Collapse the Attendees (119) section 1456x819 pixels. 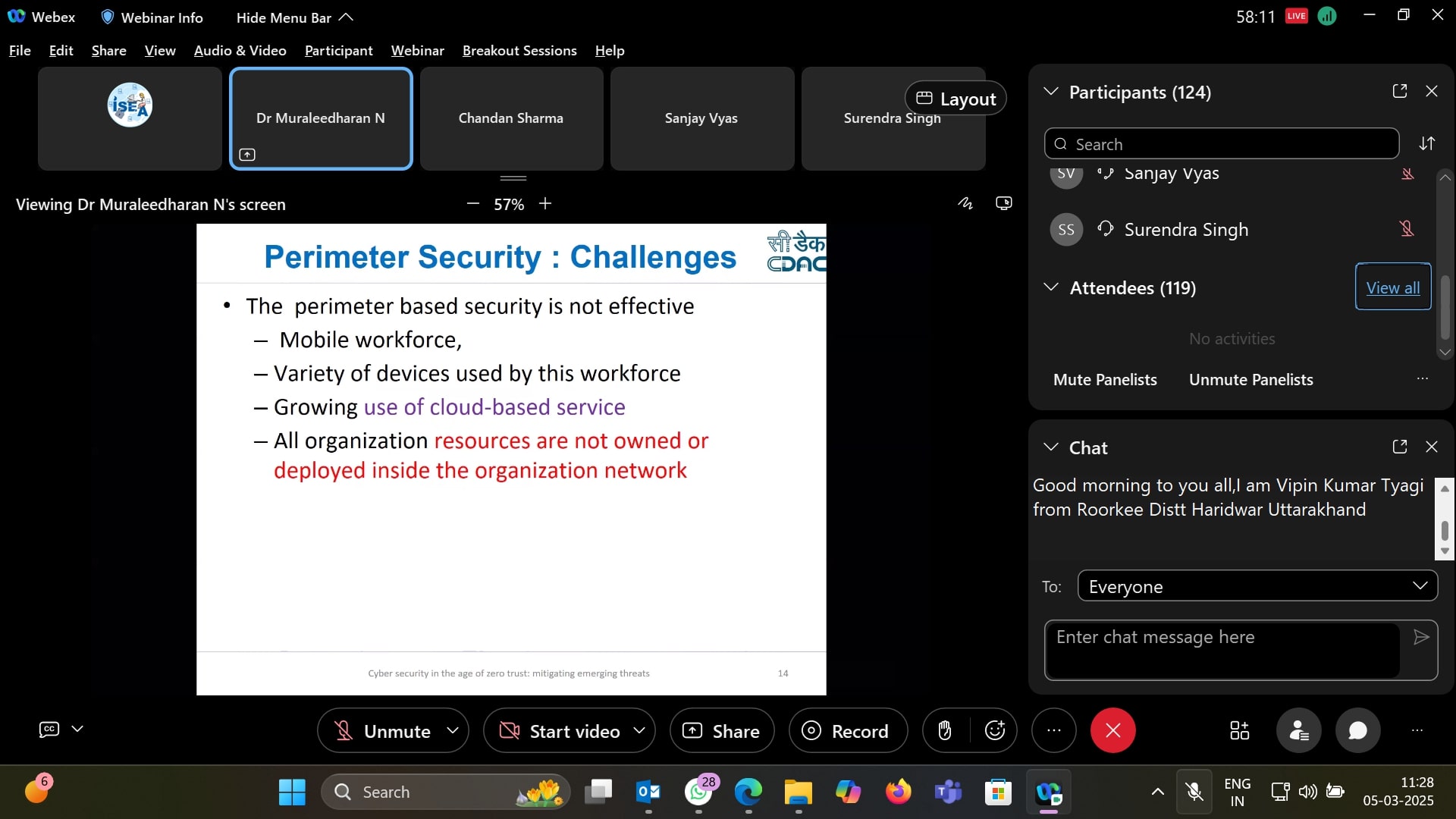[1051, 287]
